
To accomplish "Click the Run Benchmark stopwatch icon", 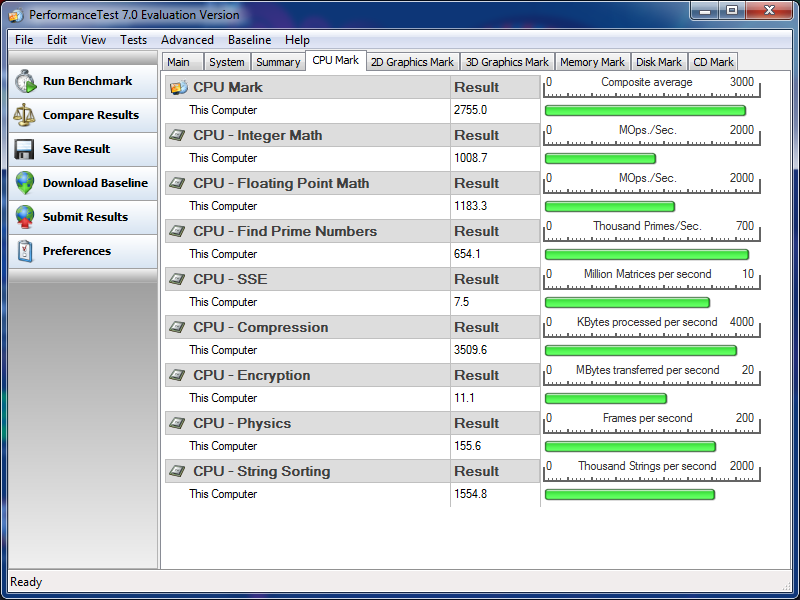I will coord(25,82).
